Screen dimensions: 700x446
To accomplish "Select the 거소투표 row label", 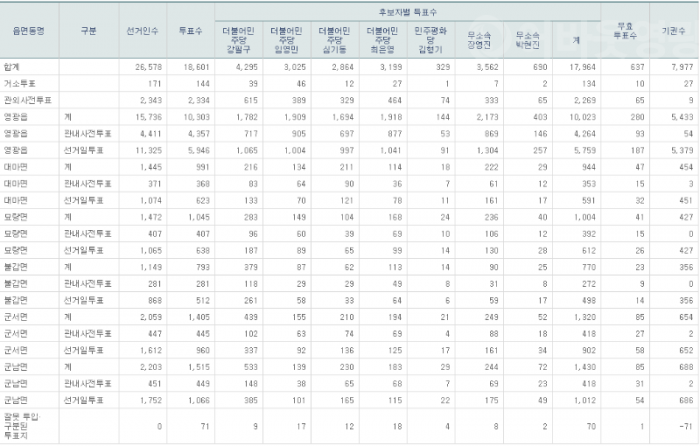I will tap(19, 83).
